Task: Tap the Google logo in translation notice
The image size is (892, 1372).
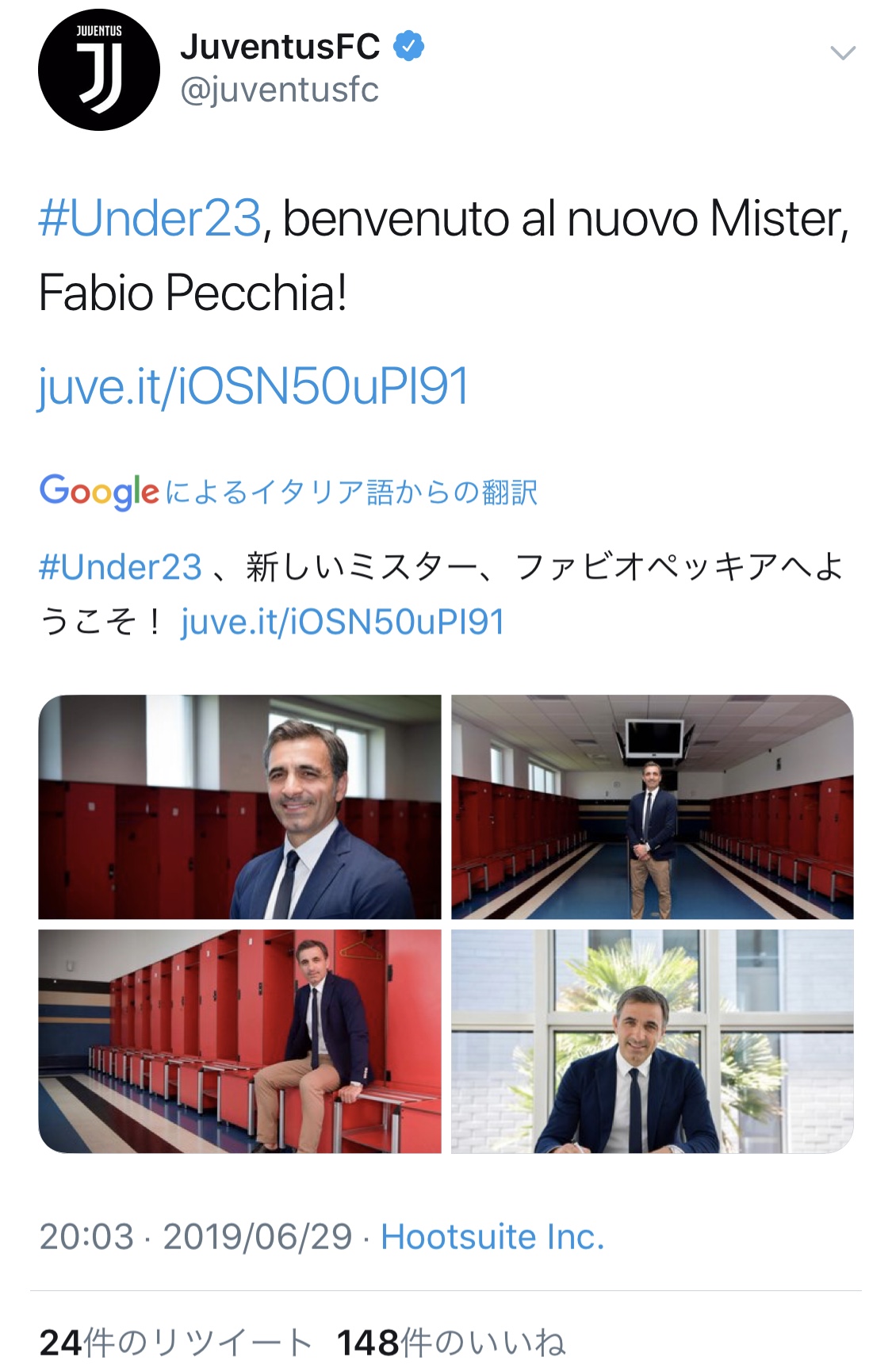Action: 99,492
